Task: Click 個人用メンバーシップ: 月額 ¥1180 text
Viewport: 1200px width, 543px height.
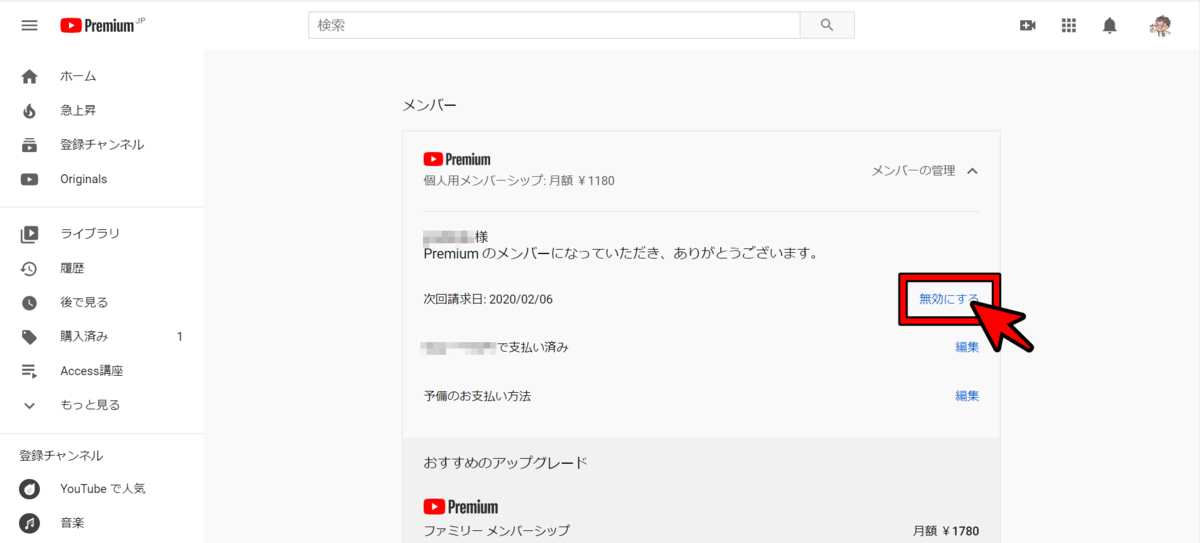Action: [519, 181]
